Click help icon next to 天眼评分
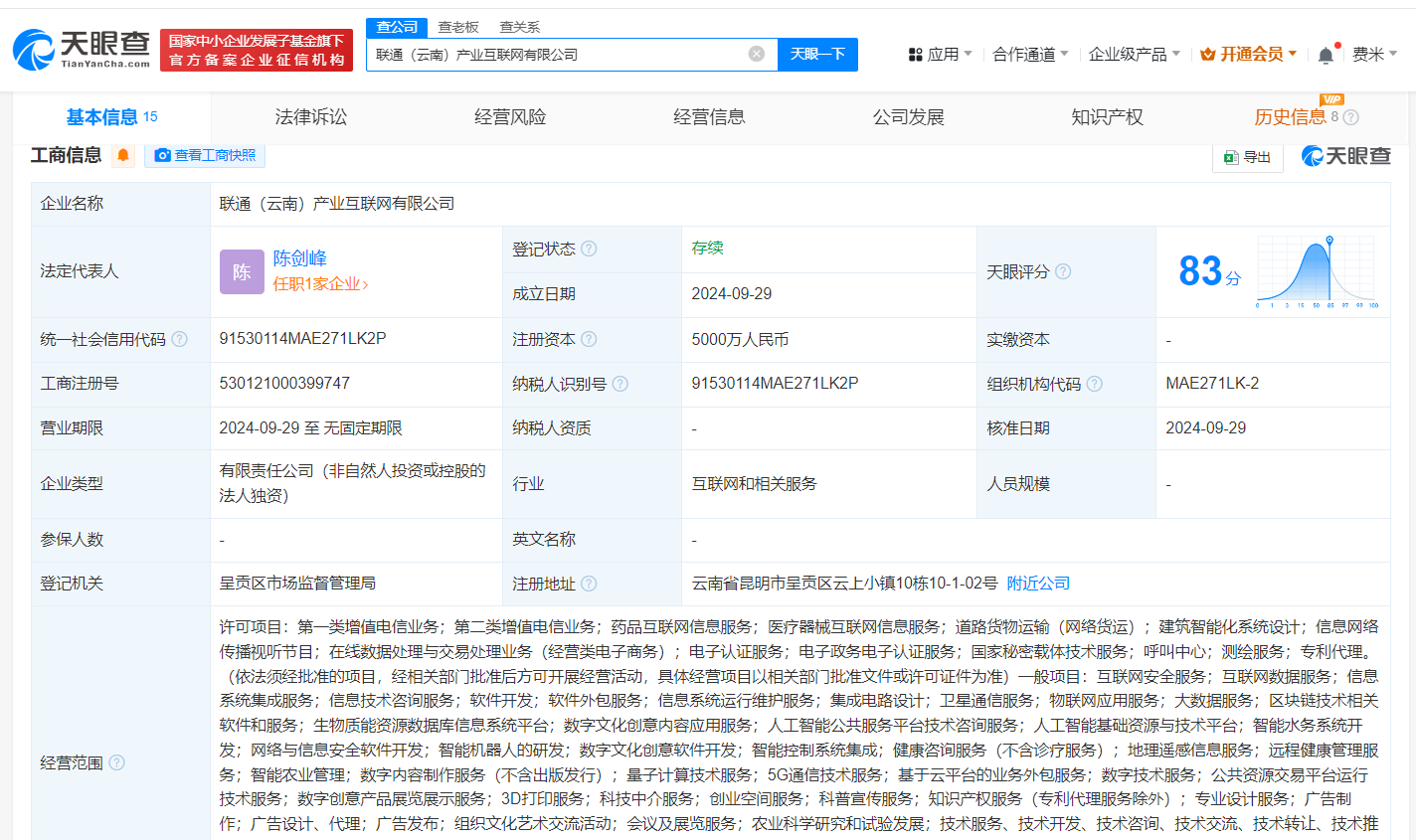 (x=1063, y=271)
